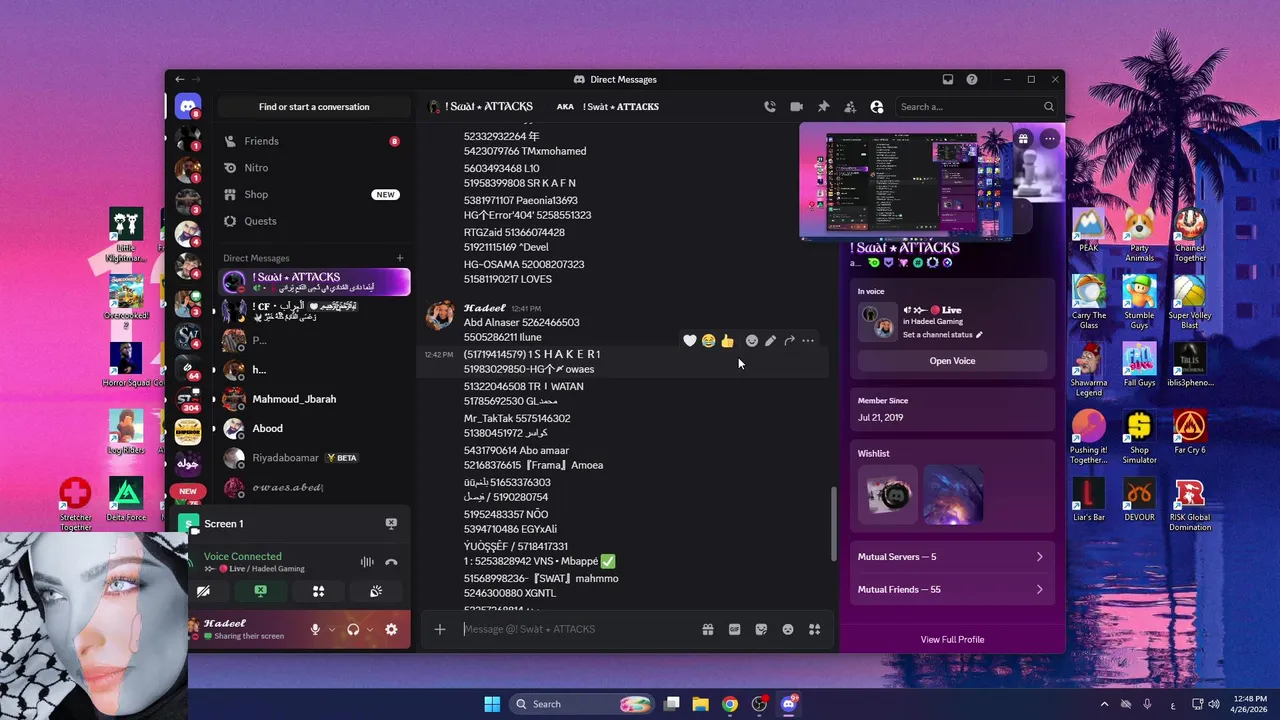Open more options on hovered message

click(x=808, y=341)
